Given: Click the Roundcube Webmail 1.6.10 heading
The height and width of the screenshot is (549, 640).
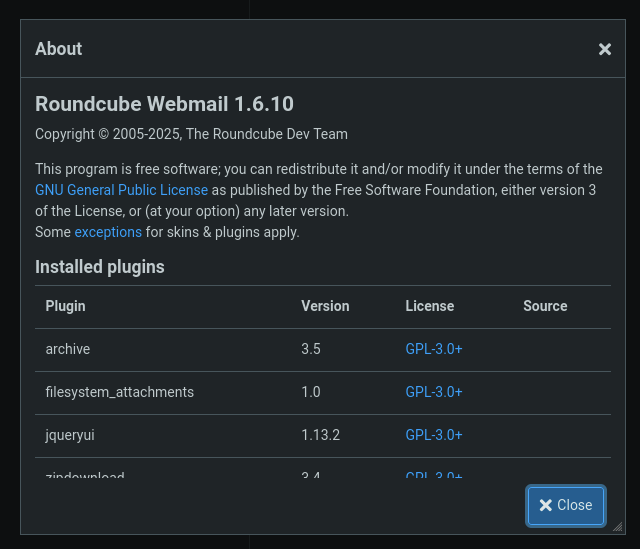Looking at the screenshot, I should click(x=164, y=104).
